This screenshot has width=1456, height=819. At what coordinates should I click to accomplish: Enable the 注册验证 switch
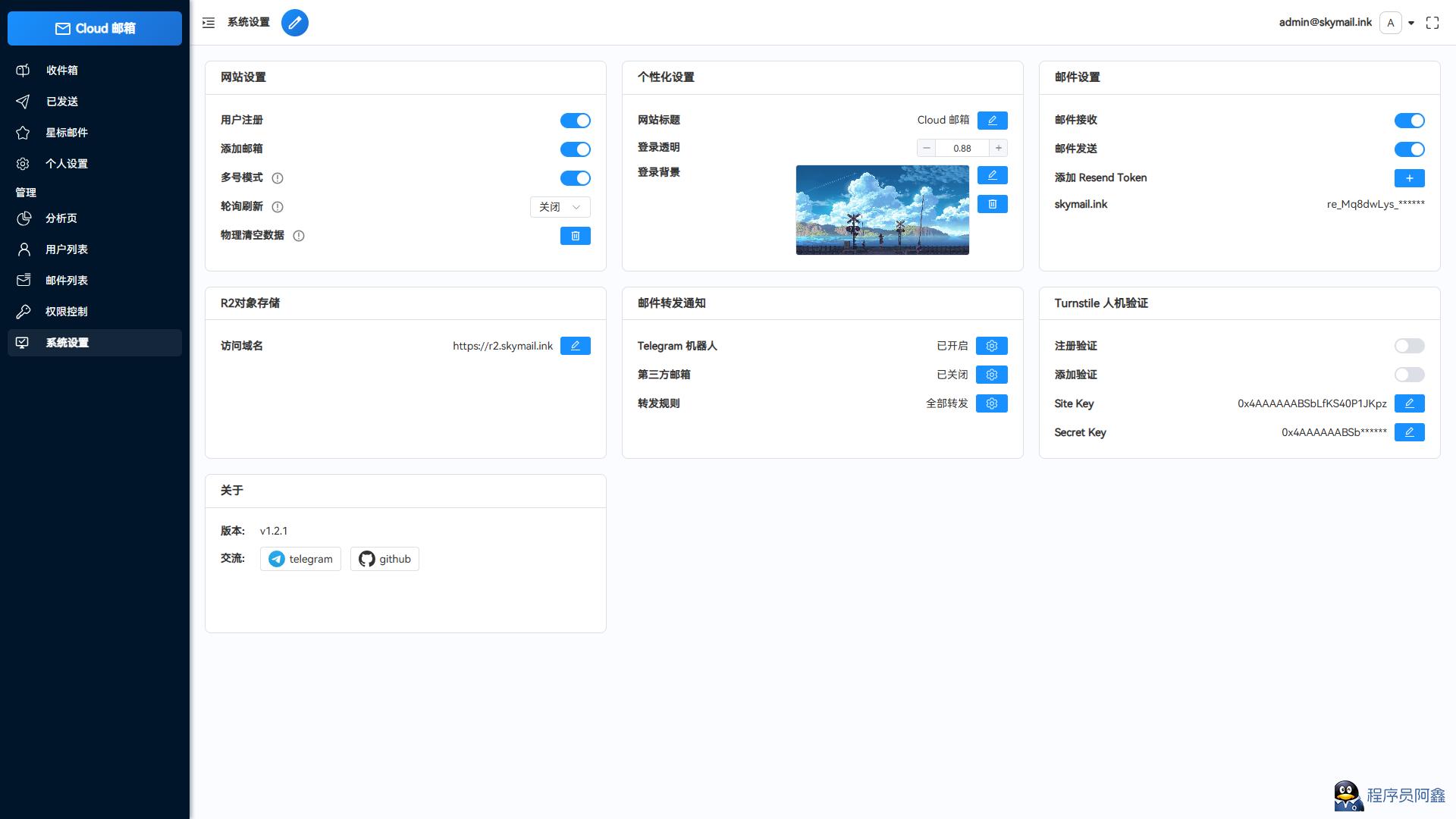coord(1409,346)
